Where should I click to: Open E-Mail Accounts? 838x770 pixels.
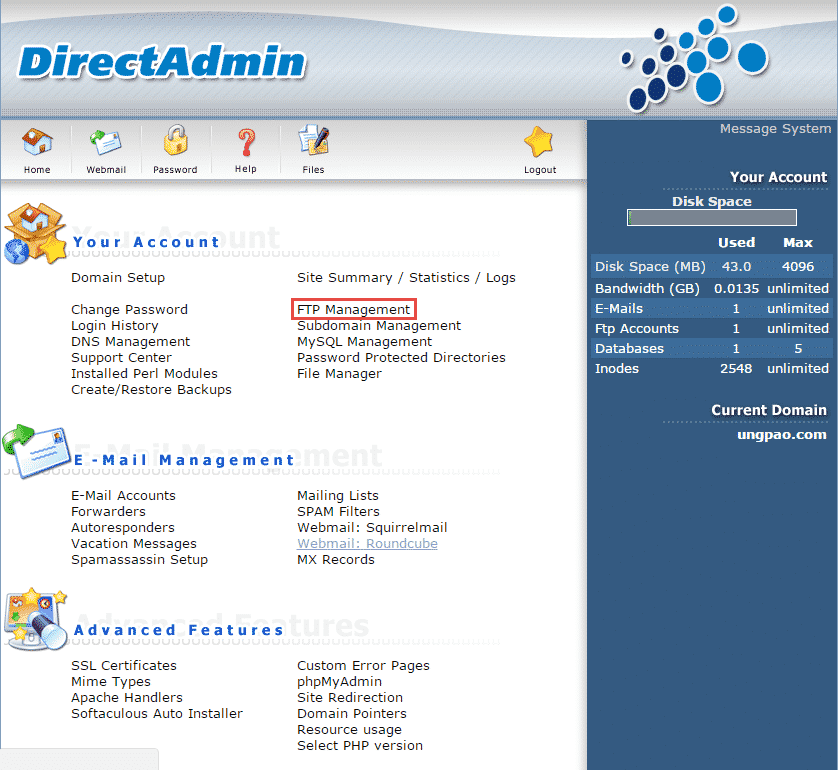tap(123, 496)
